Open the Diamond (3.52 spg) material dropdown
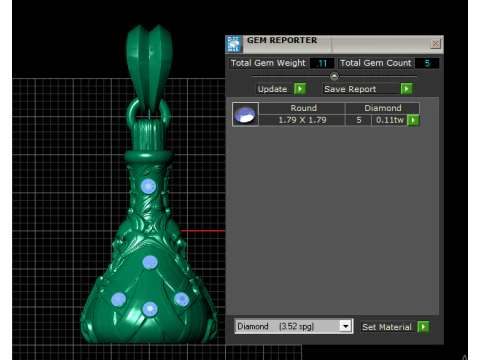480x360 pixels. tap(346, 326)
